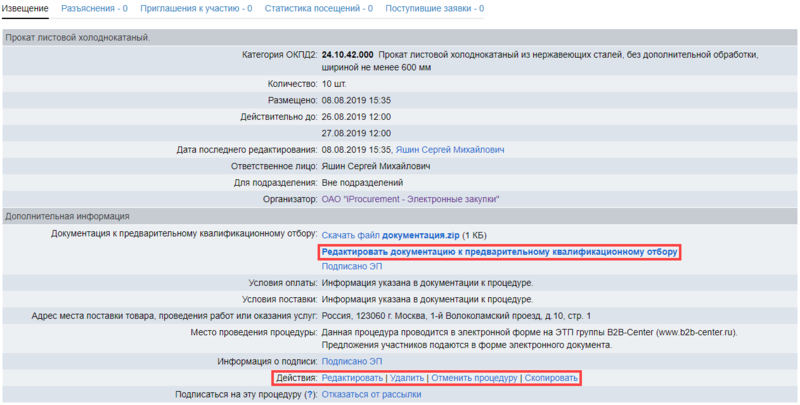Click Отказаться от рассылки link
The image size is (800, 405).
click(x=371, y=395)
